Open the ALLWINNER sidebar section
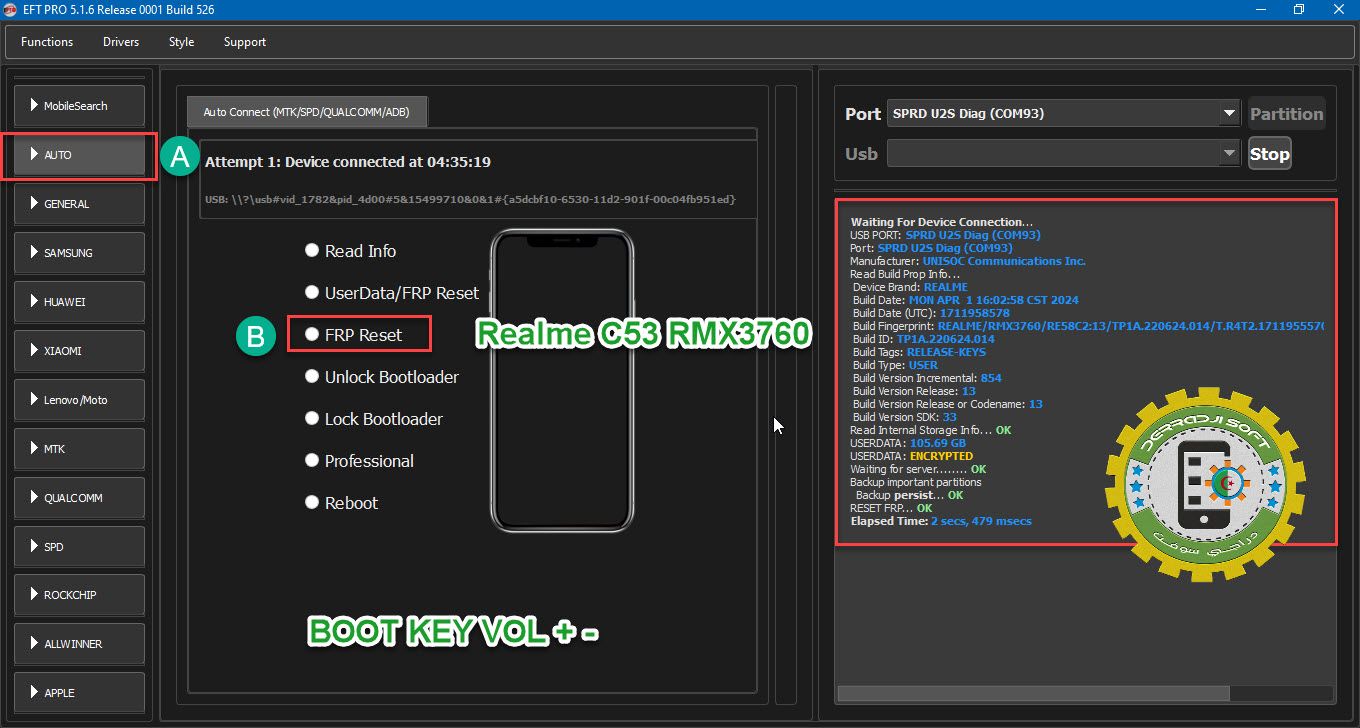This screenshot has width=1360, height=728. [80, 644]
